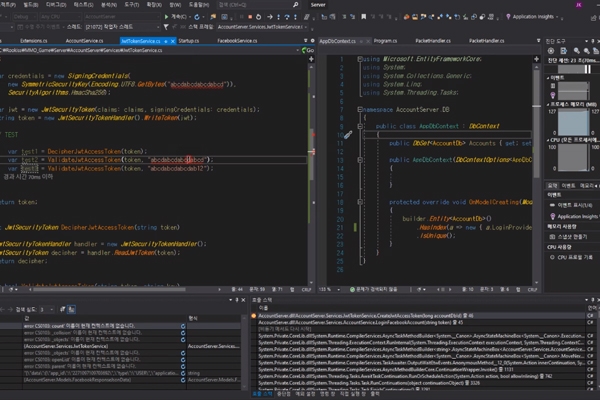This screenshot has width=600, height=400.
Task: Open the Any CPU platform dropdown
Action: coord(60,17)
